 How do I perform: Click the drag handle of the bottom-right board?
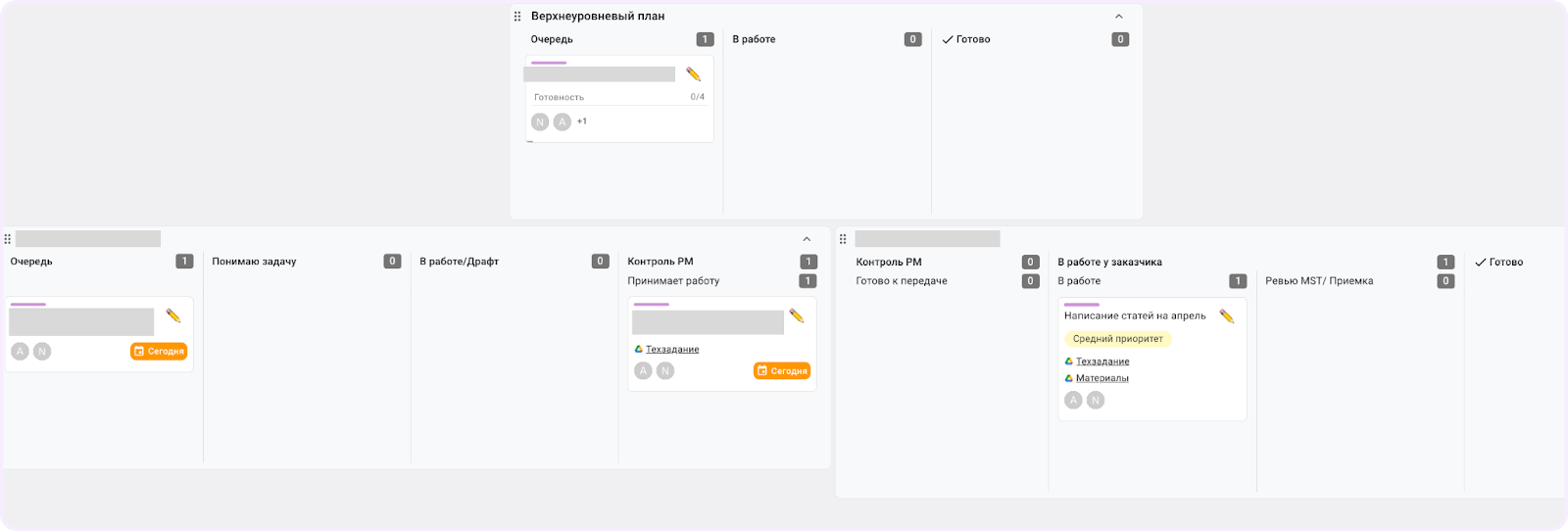coord(843,239)
